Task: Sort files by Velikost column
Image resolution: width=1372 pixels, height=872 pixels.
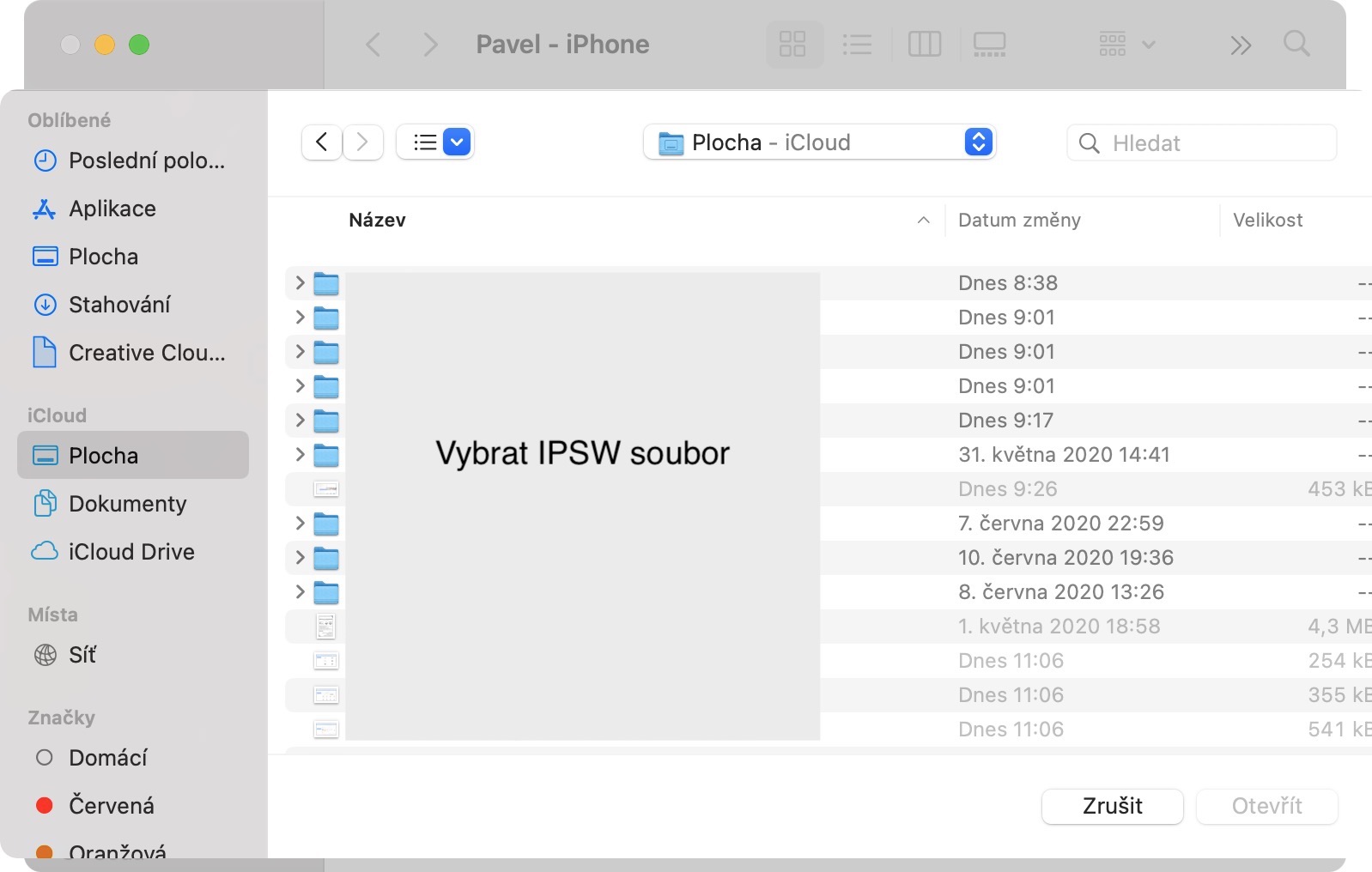Action: tap(1267, 221)
